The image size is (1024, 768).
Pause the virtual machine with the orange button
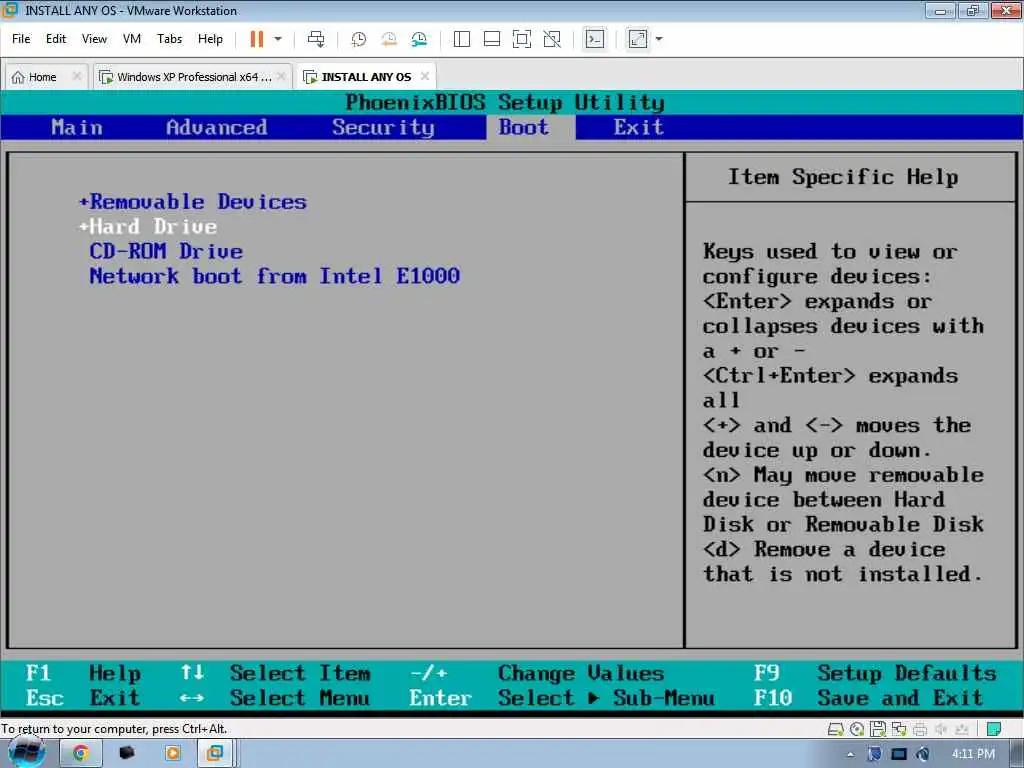click(x=257, y=39)
